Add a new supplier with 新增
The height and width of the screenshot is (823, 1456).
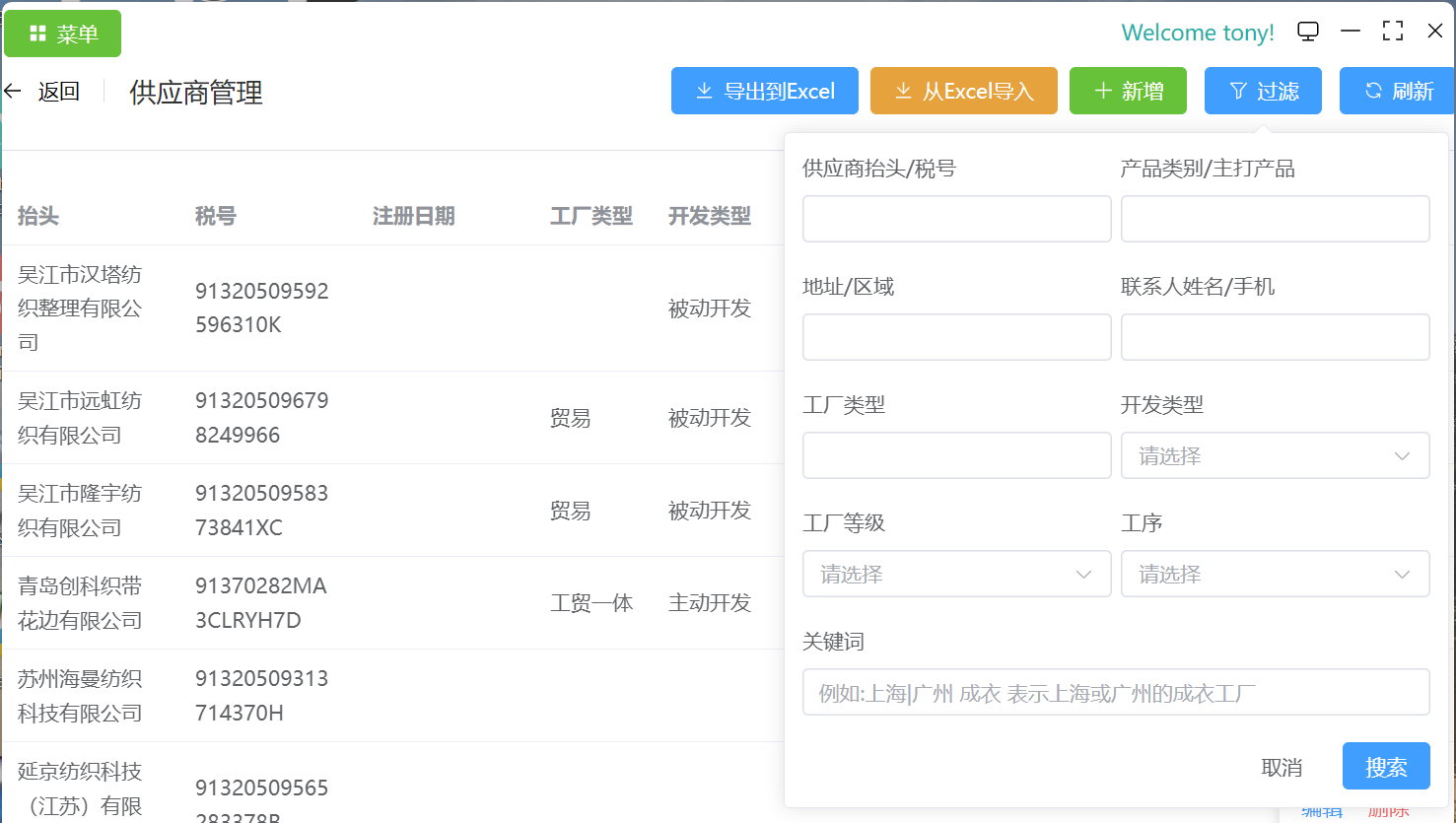coord(1128,91)
